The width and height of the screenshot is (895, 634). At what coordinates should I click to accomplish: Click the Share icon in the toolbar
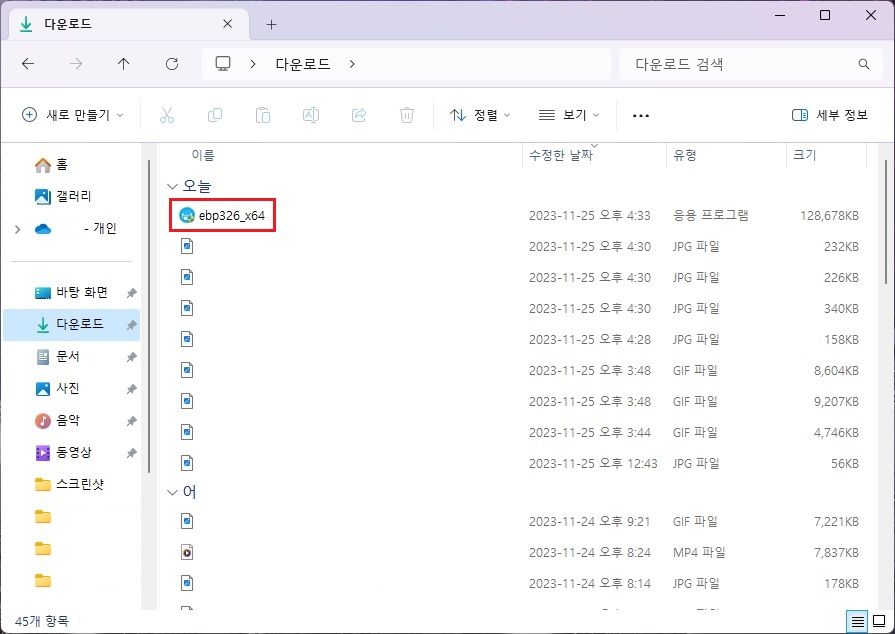pos(359,114)
